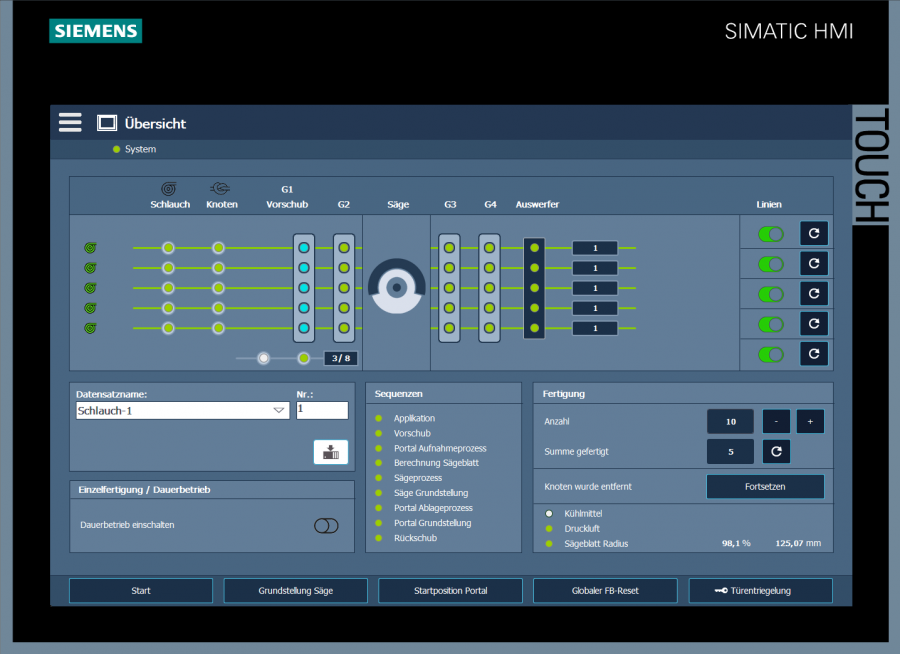
Task: Reset the first line with refresh icon
Action: (x=814, y=234)
